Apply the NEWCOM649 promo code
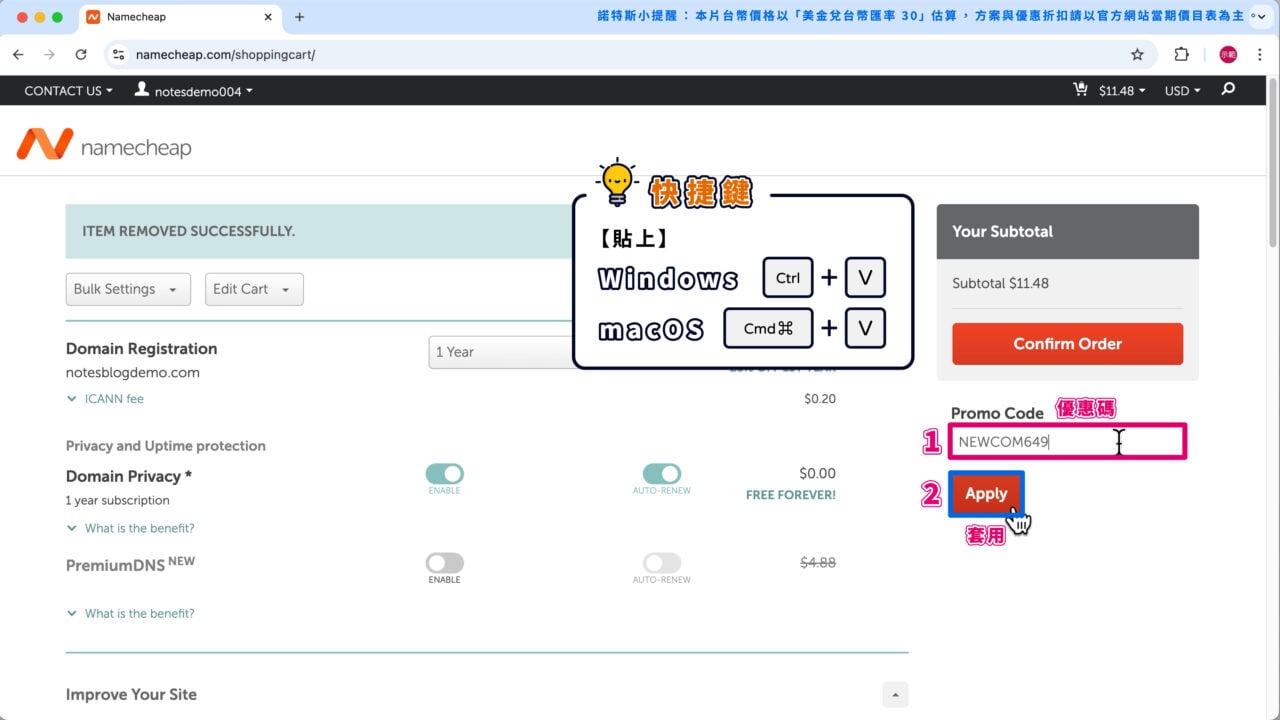Screen dimensions: 1280x720 coord(986,493)
